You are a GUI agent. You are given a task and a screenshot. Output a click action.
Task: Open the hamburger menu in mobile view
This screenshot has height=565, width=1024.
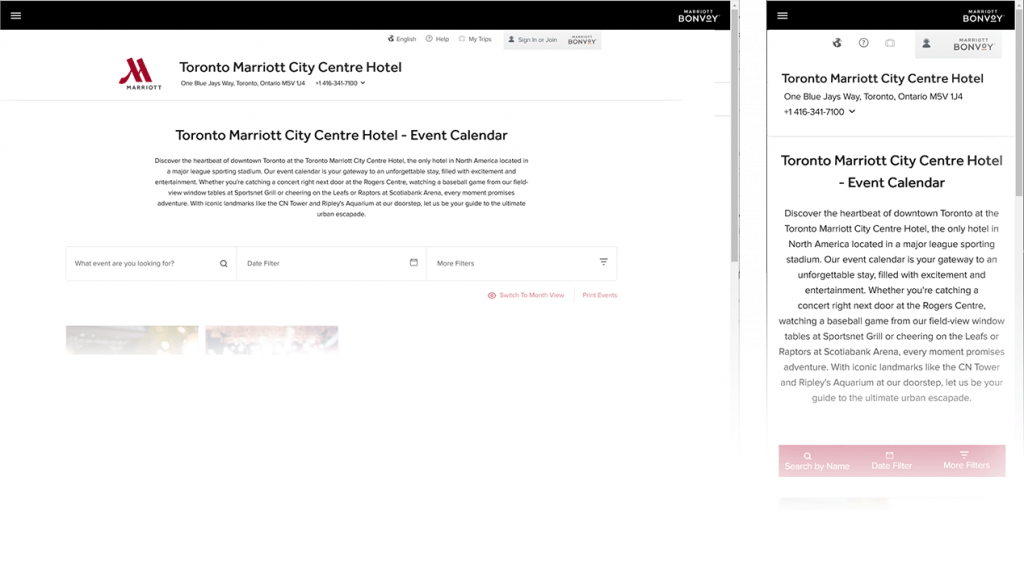(x=782, y=16)
